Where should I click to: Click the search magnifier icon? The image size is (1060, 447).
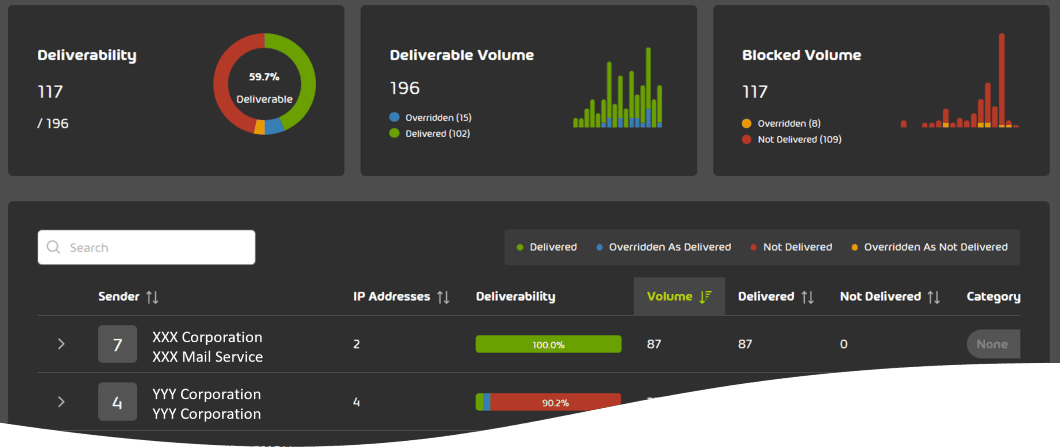coord(53,248)
